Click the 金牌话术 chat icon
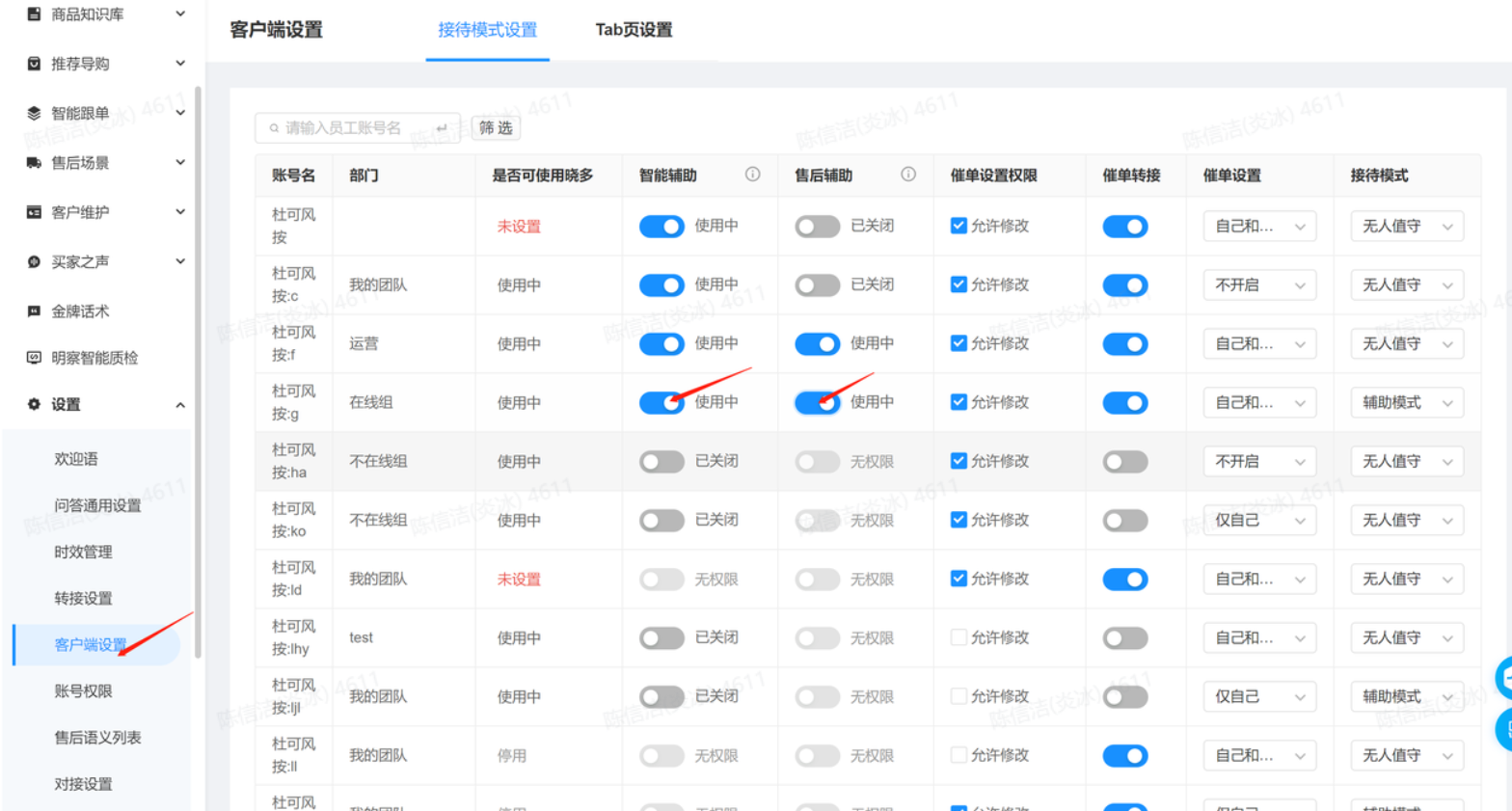This screenshot has width=1512, height=811. tap(34, 311)
